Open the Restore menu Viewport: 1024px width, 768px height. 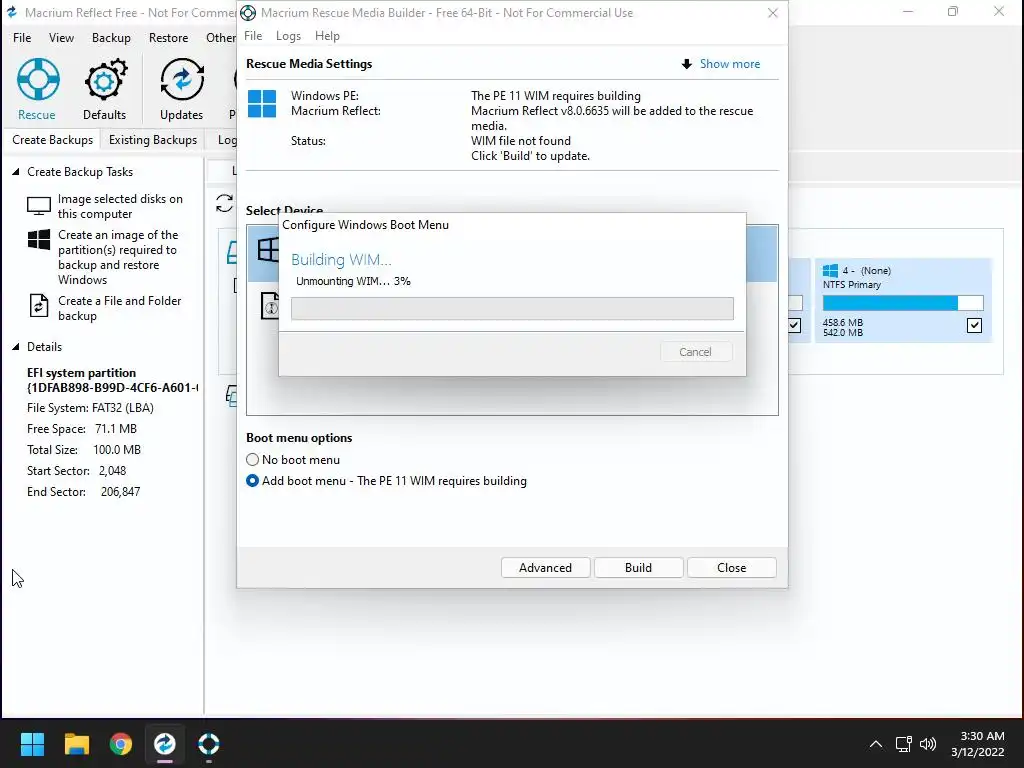click(x=168, y=38)
